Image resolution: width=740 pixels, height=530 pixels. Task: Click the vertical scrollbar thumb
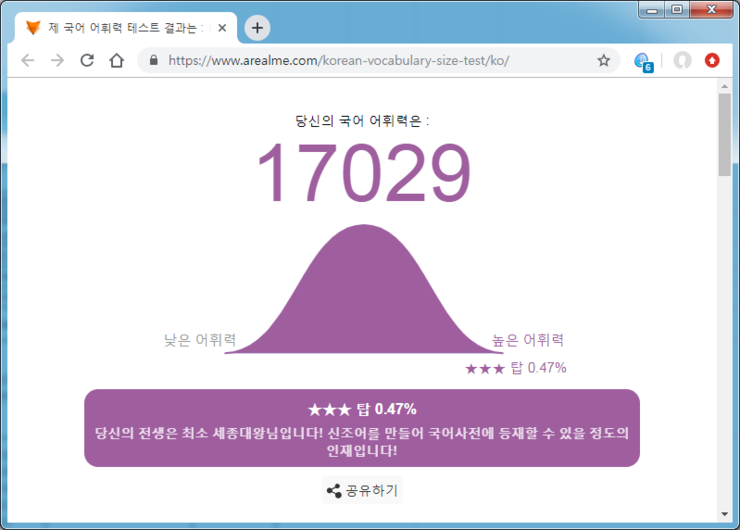[x=724, y=135]
